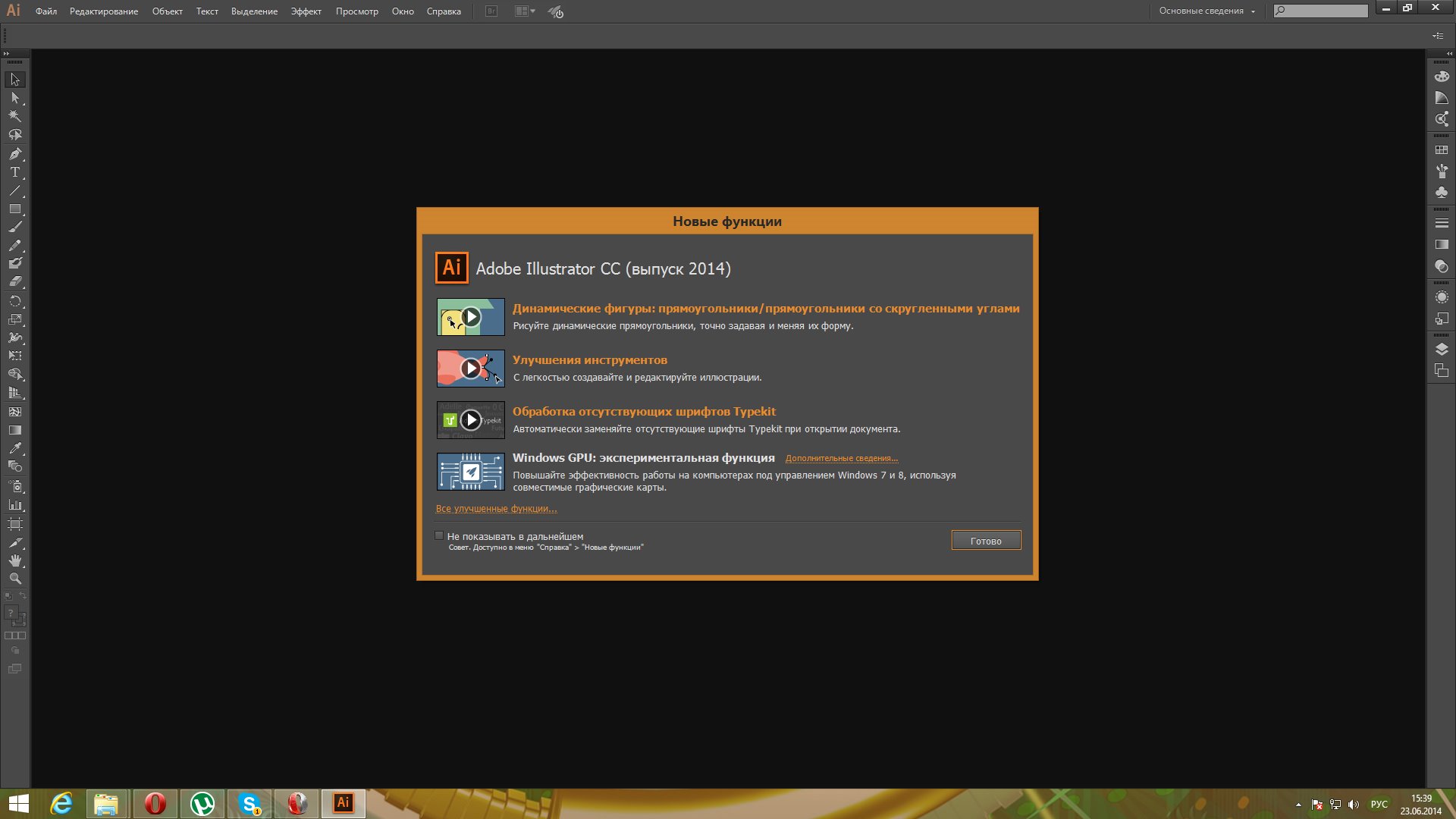Select the Eraser tool
Viewport: 1456px width, 819px height.
pyautogui.click(x=15, y=281)
